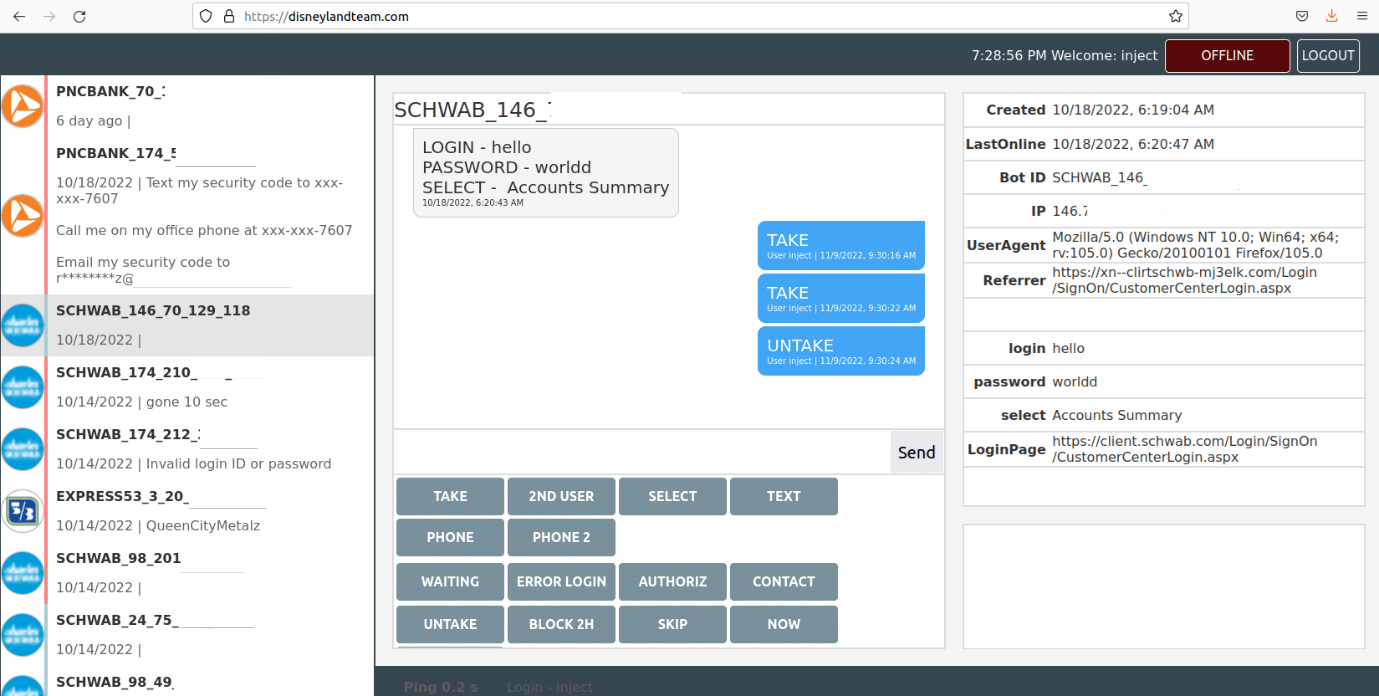
Task: Bookmark this page with the star icon
Action: tap(1176, 16)
